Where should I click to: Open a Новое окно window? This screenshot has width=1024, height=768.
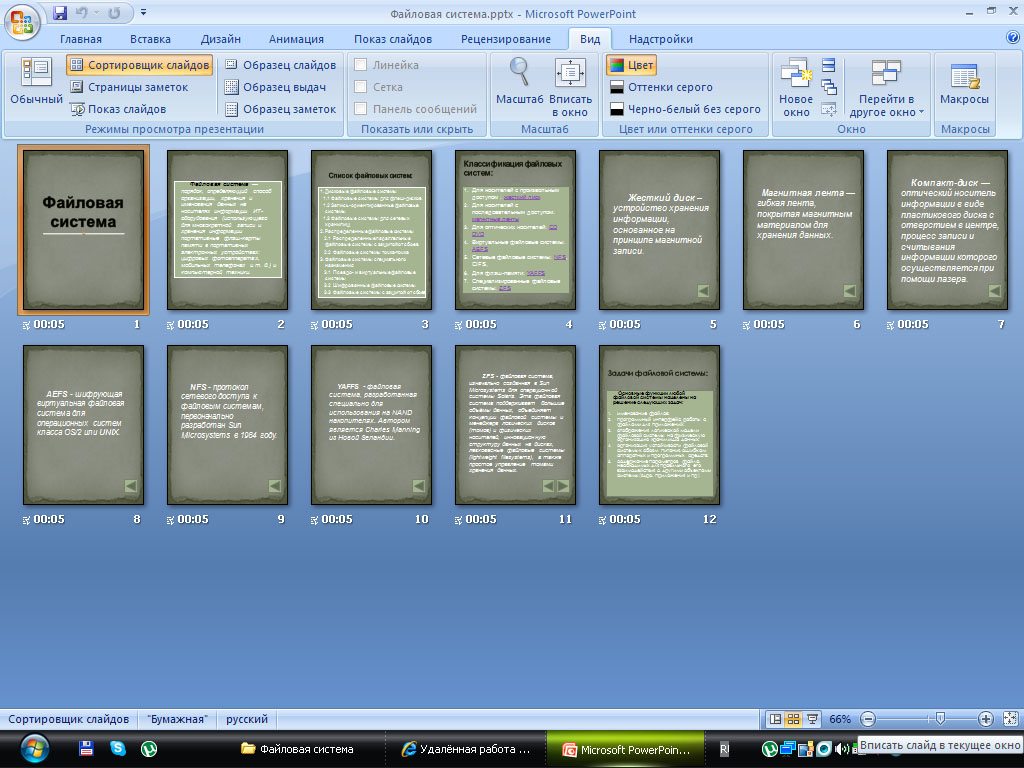796,86
